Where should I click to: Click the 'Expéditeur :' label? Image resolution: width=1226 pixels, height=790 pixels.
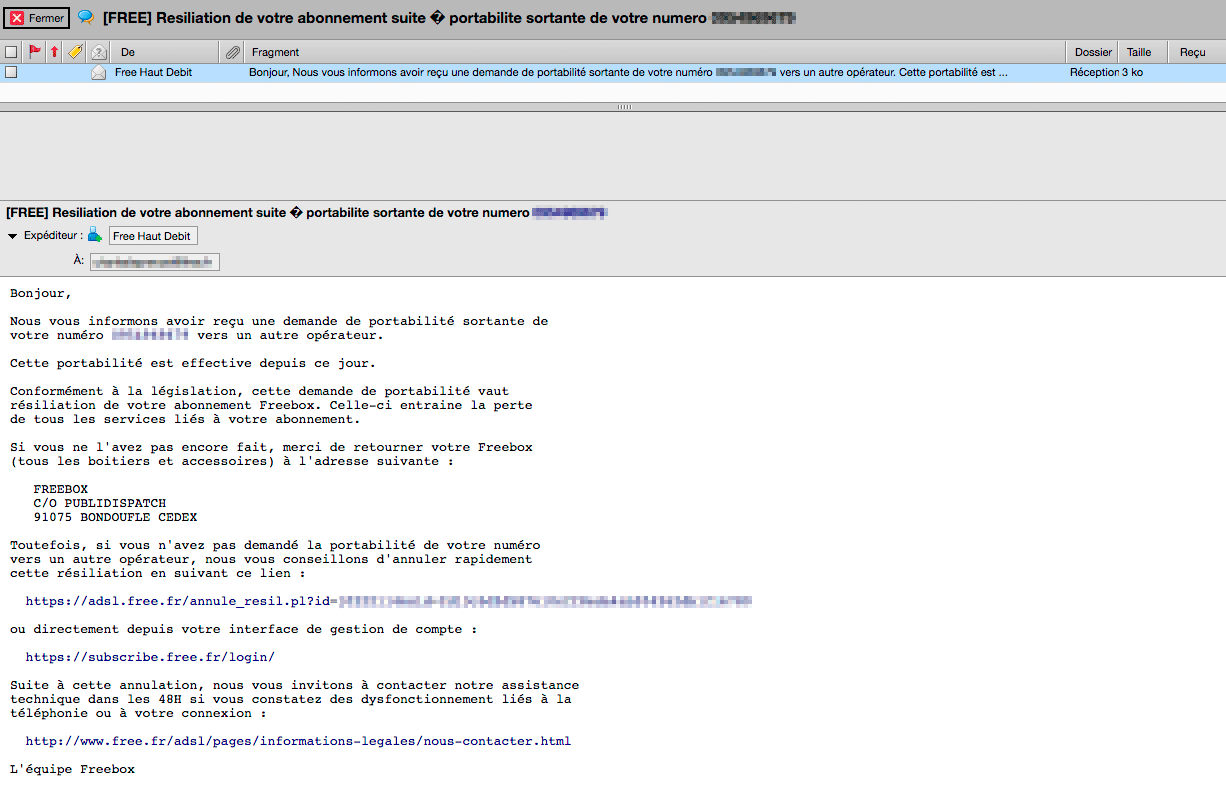54,236
